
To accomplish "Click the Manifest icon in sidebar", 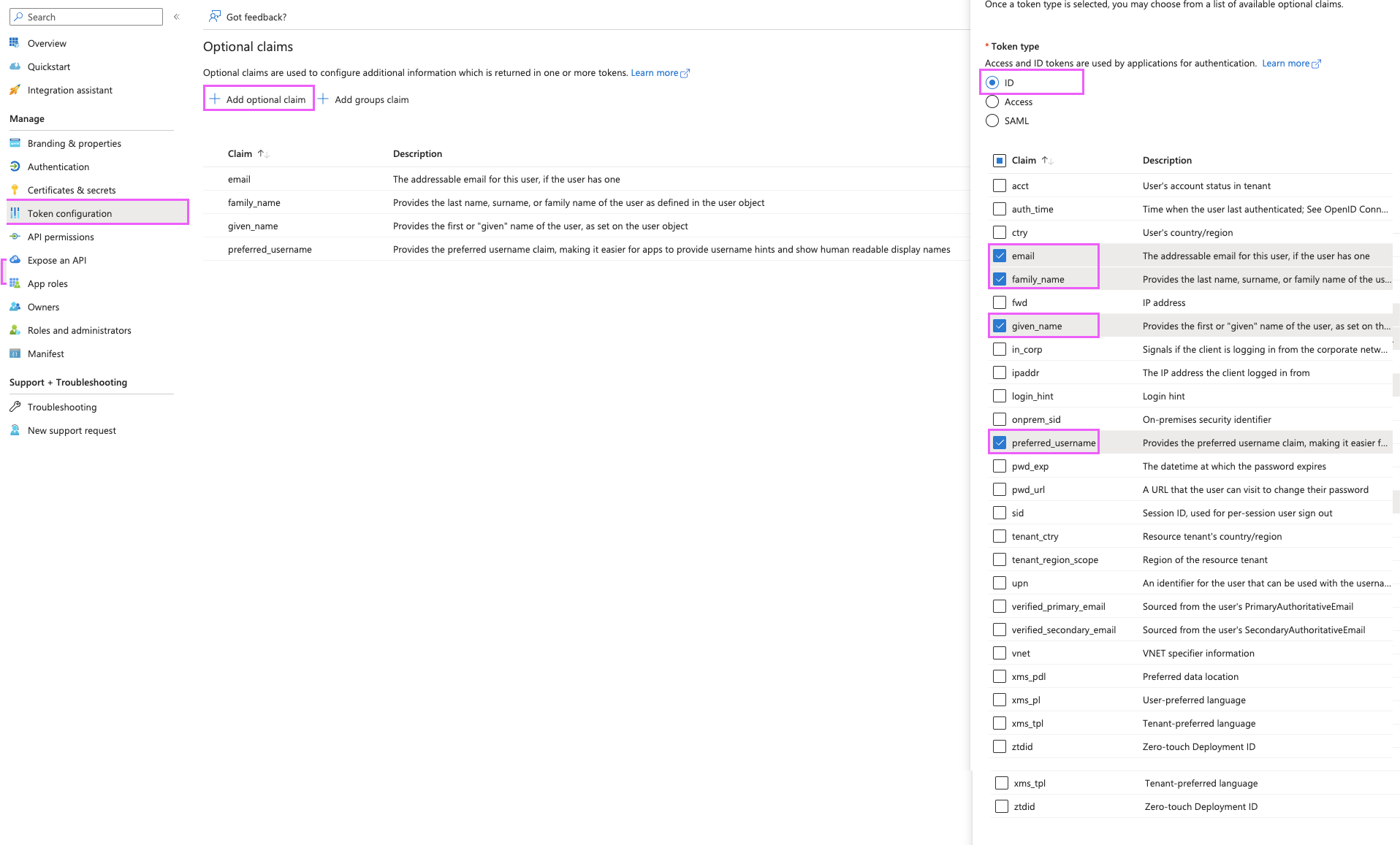I will tap(15, 353).
